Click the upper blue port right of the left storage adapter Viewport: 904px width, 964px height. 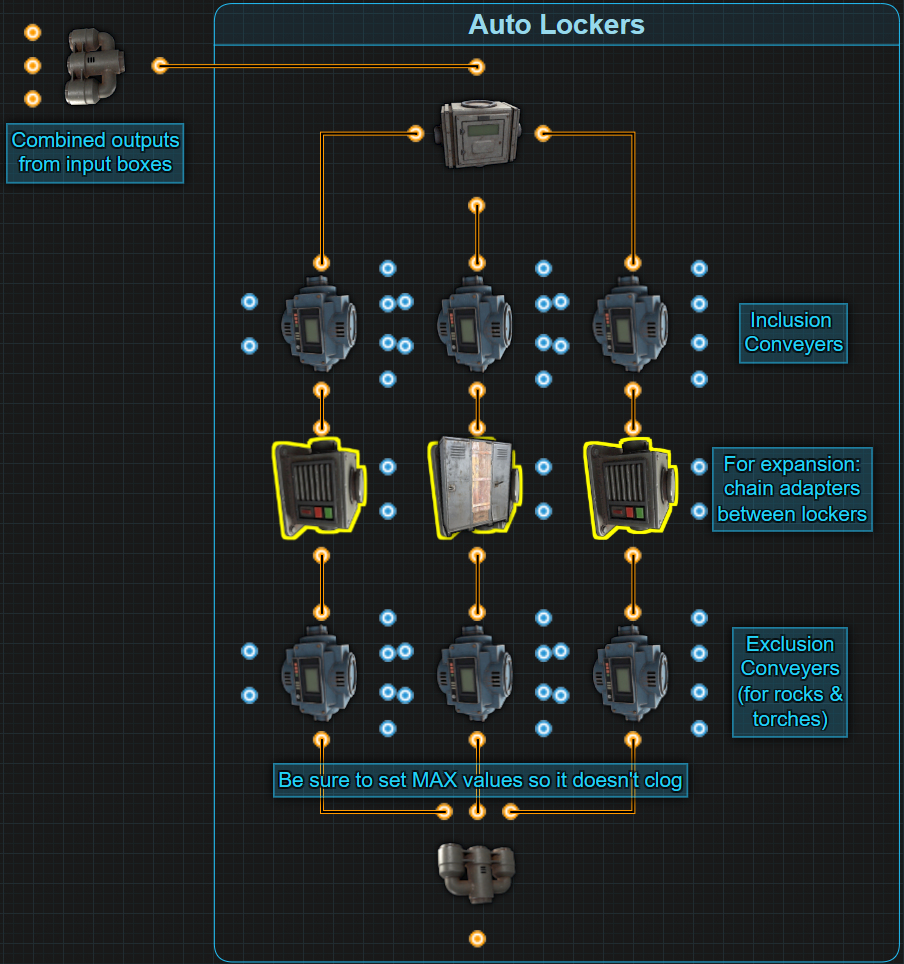[387, 467]
